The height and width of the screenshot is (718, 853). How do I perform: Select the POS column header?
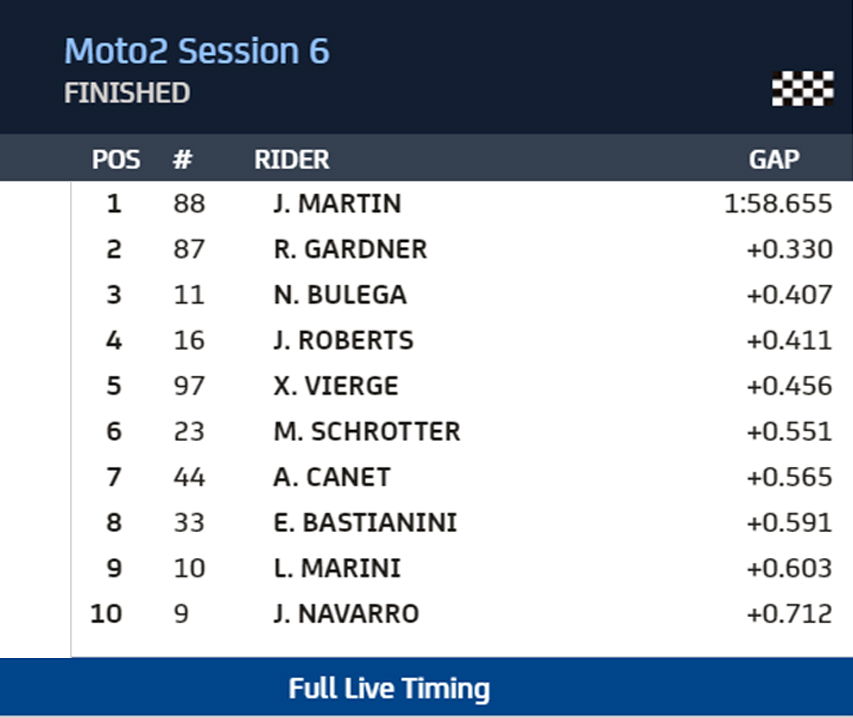[116, 159]
